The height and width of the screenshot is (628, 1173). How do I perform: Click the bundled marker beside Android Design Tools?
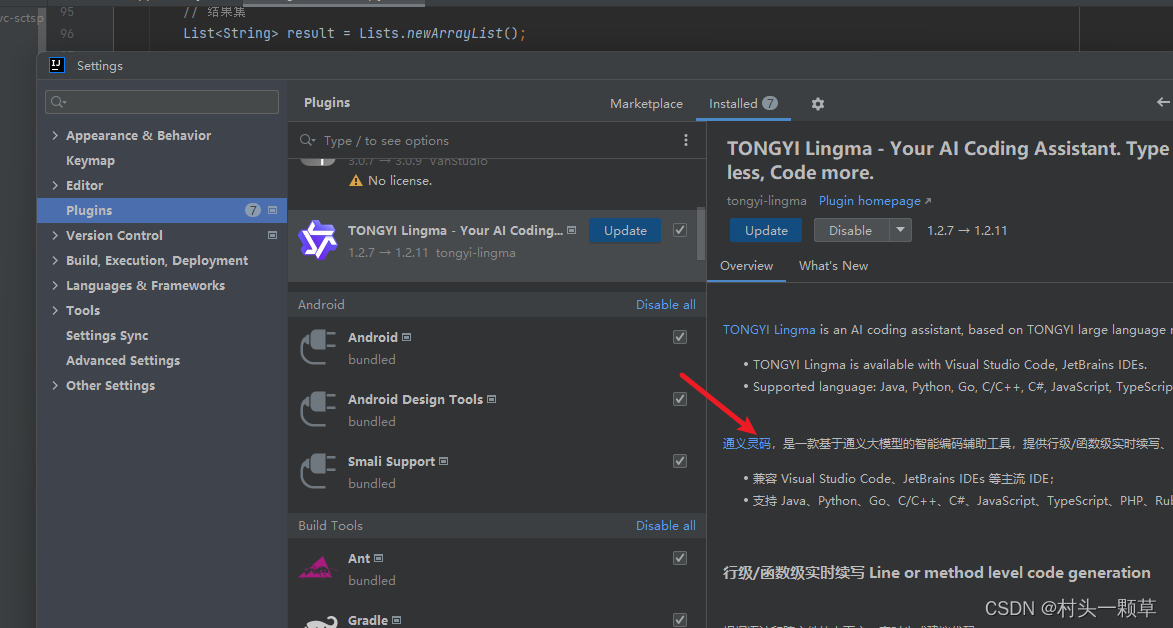click(x=491, y=400)
